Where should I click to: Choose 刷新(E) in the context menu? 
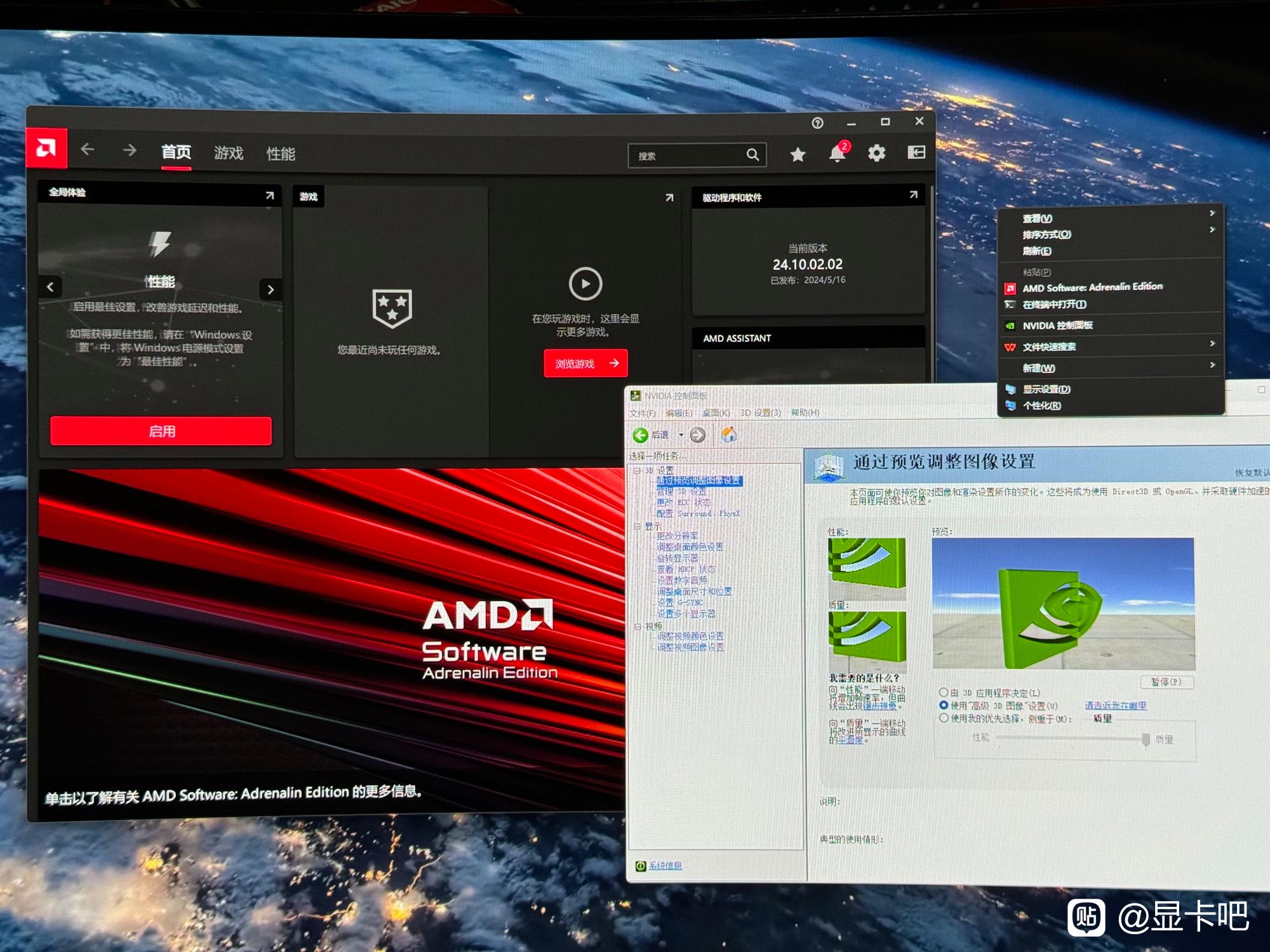point(1036,251)
